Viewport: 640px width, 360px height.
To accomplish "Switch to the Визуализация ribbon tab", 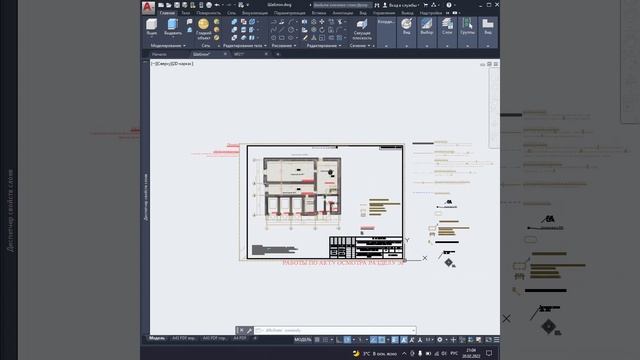I will [255, 13].
